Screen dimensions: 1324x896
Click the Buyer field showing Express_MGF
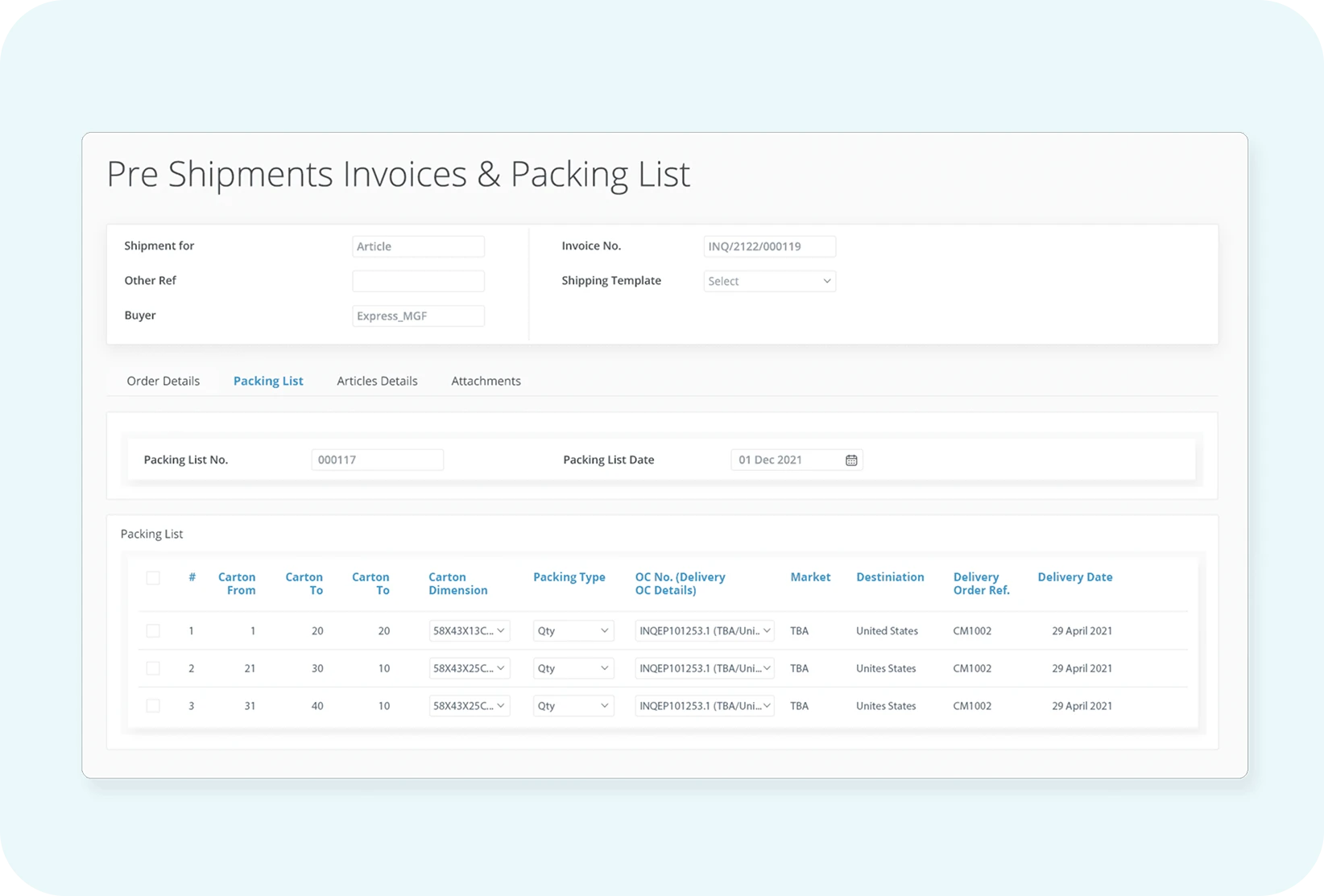pyautogui.click(x=418, y=316)
